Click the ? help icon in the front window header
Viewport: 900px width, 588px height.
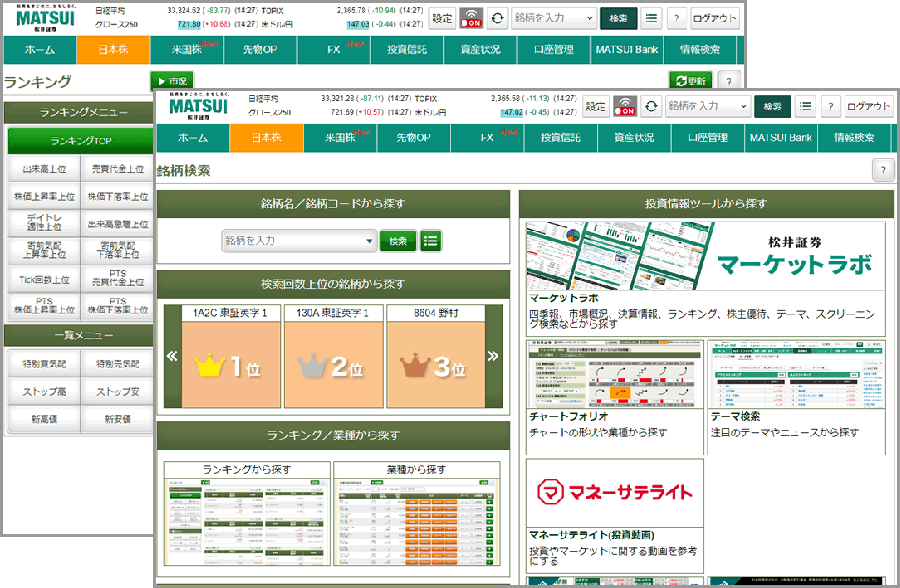[831, 106]
